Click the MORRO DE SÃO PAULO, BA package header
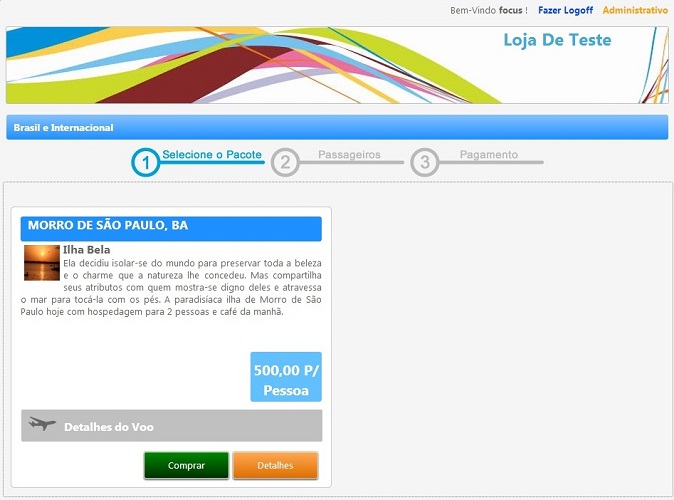The height and width of the screenshot is (500, 674). point(171,228)
